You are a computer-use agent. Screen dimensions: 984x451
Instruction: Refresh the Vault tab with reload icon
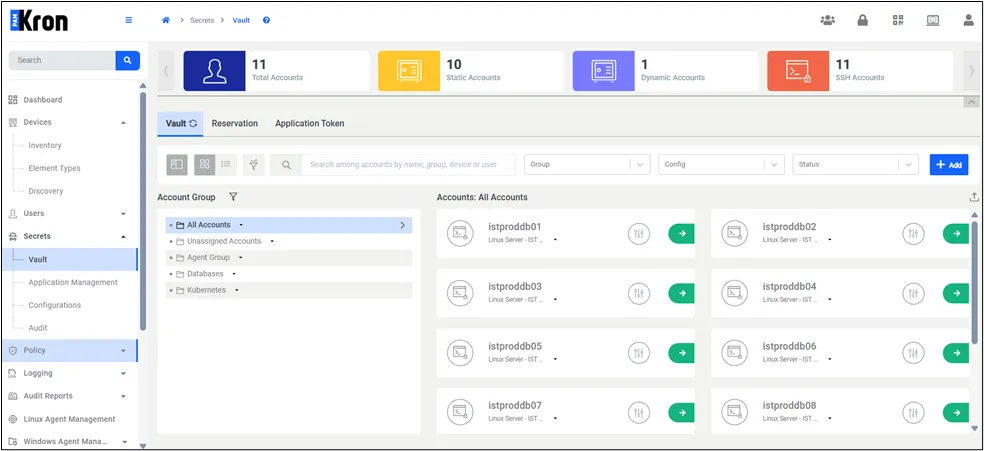click(193, 124)
